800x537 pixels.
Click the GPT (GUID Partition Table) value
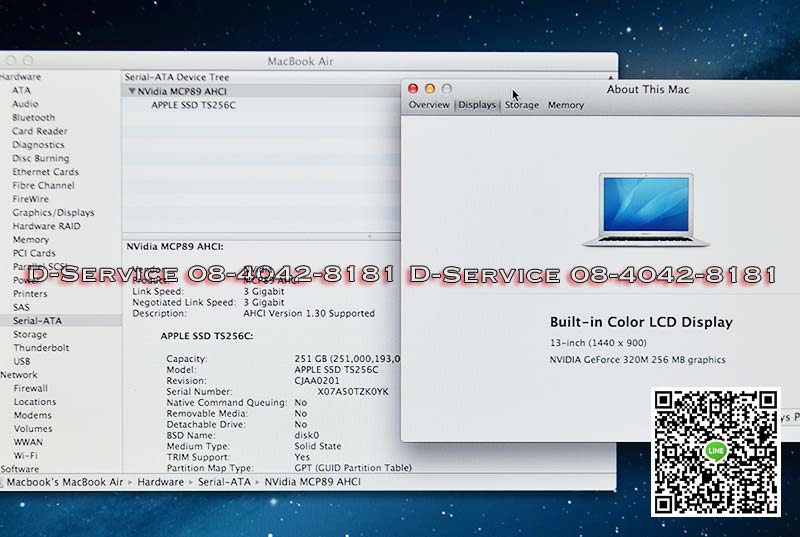coord(353,468)
